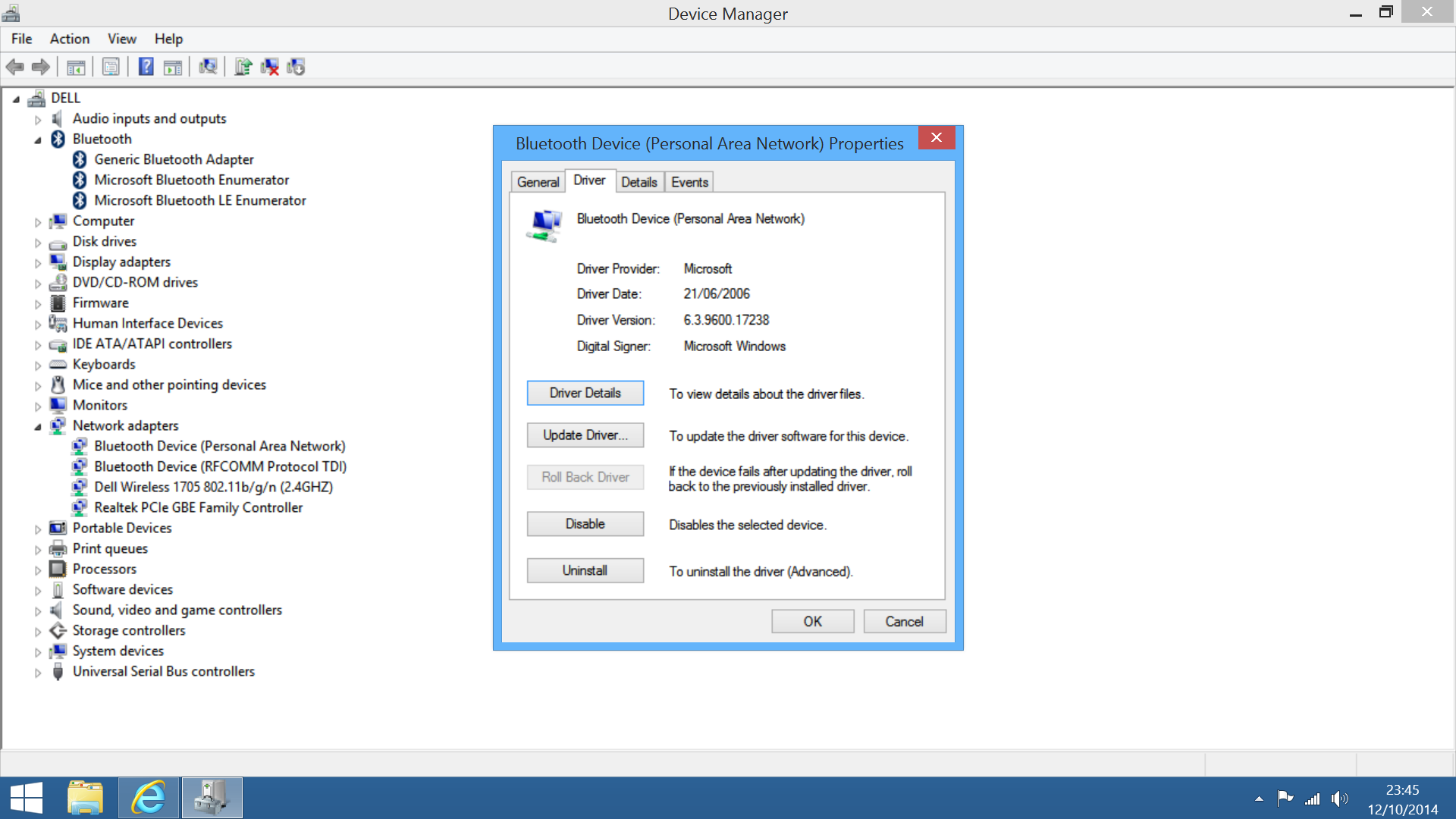Switch to the Details tab
The width and height of the screenshot is (1456, 819).
[639, 182]
